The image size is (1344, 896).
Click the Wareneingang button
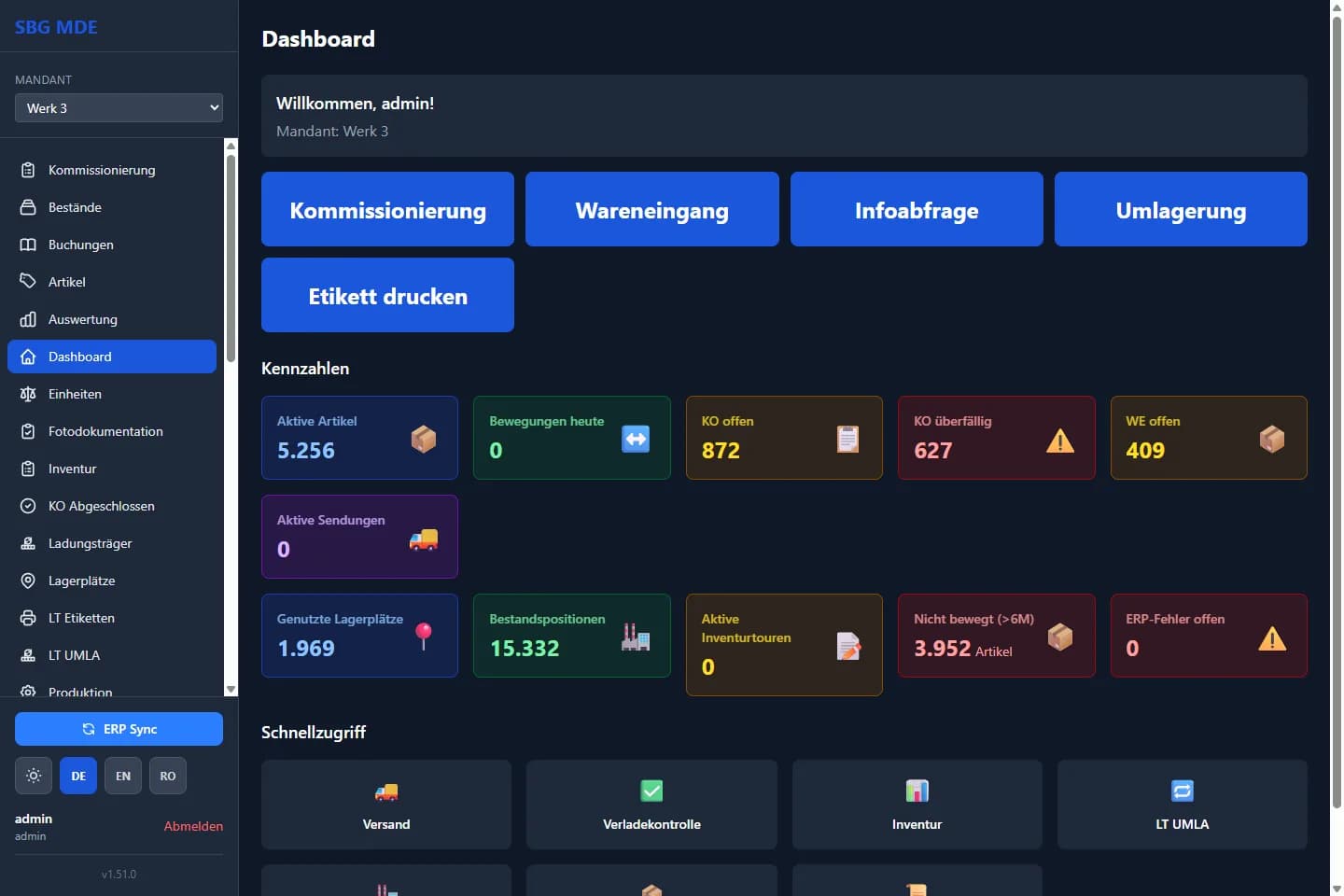(x=652, y=209)
